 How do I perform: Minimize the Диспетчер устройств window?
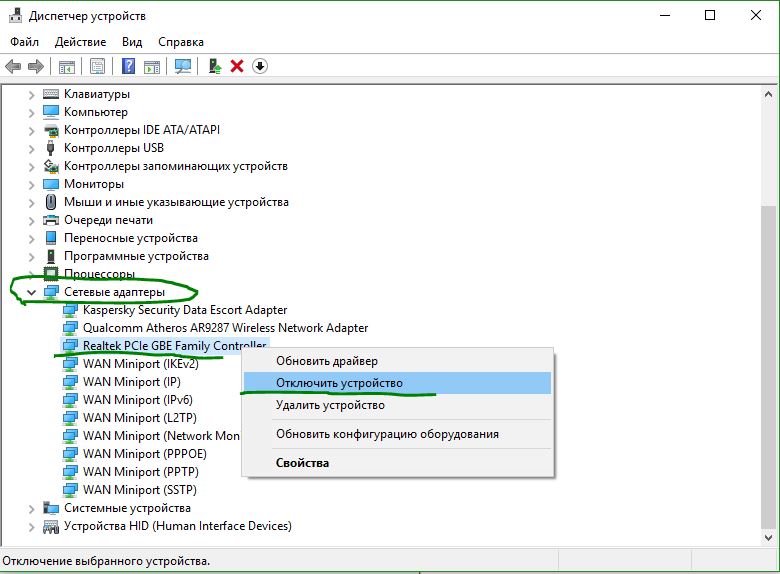pos(665,15)
